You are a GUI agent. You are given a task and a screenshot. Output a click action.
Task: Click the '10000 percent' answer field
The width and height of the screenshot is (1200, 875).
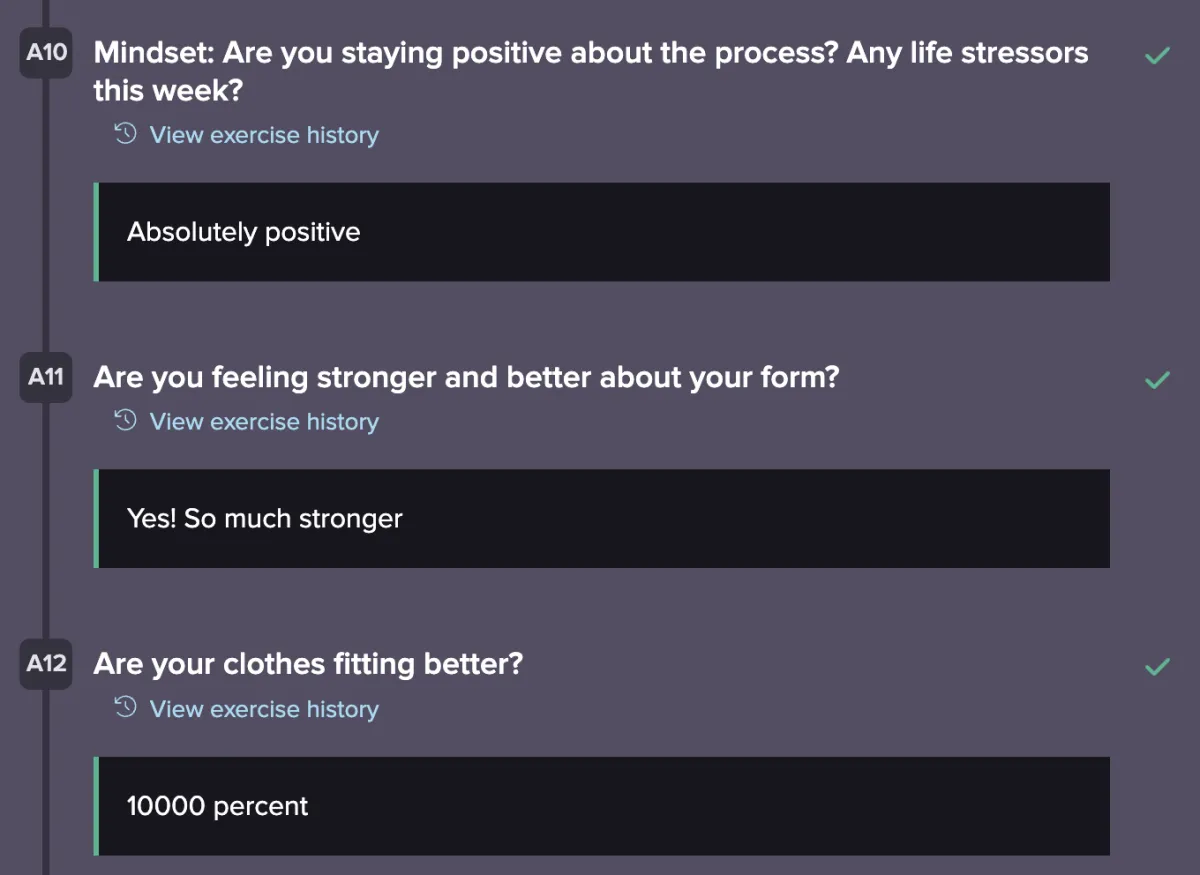pos(603,806)
